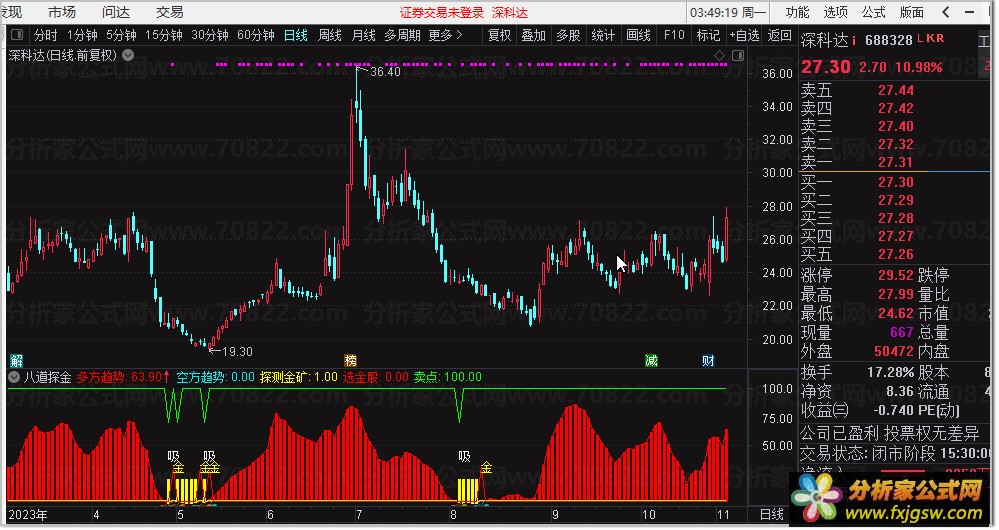Open the 选项 menu
This screenshot has width=999, height=530.
pos(835,12)
